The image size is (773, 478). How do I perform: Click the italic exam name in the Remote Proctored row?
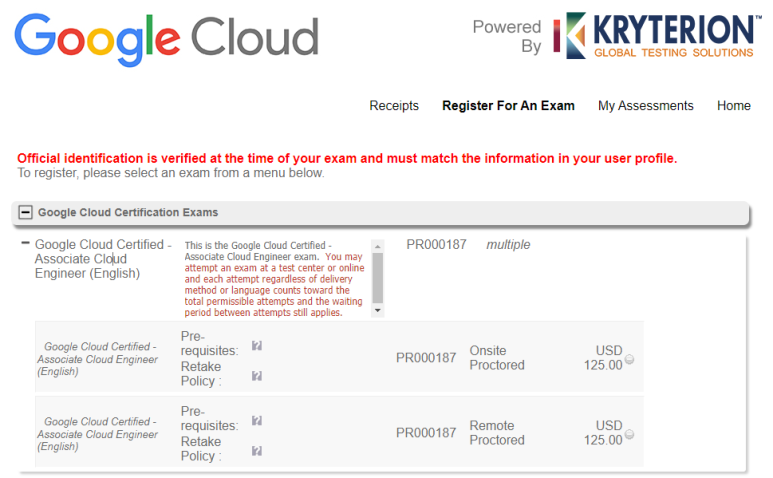click(x=98, y=434)
